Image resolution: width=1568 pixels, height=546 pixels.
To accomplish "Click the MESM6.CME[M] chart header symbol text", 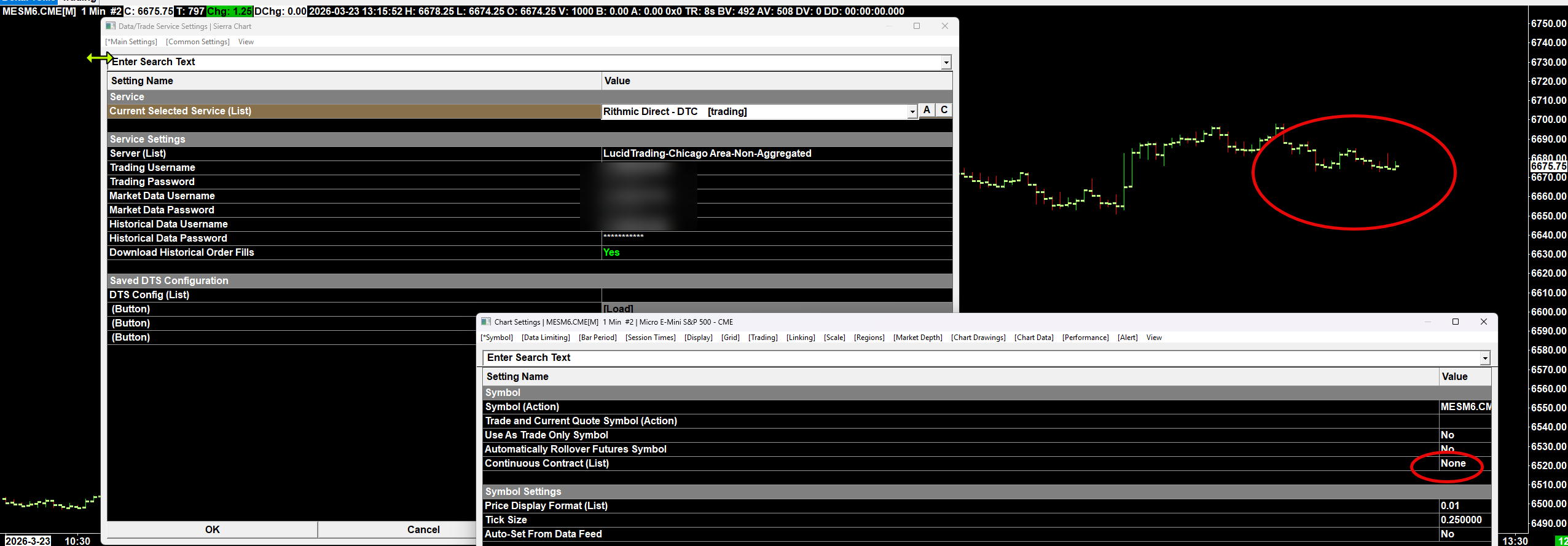I will click(39, 11).
